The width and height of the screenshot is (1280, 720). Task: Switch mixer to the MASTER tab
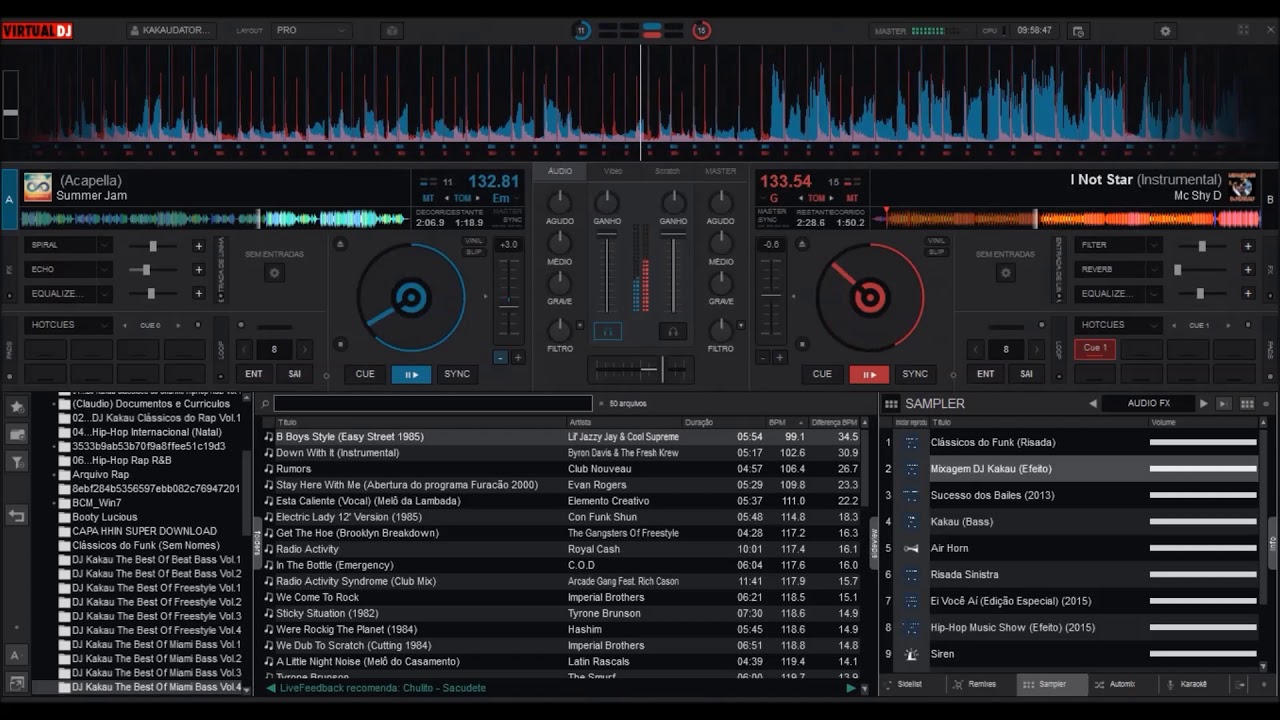720,171
